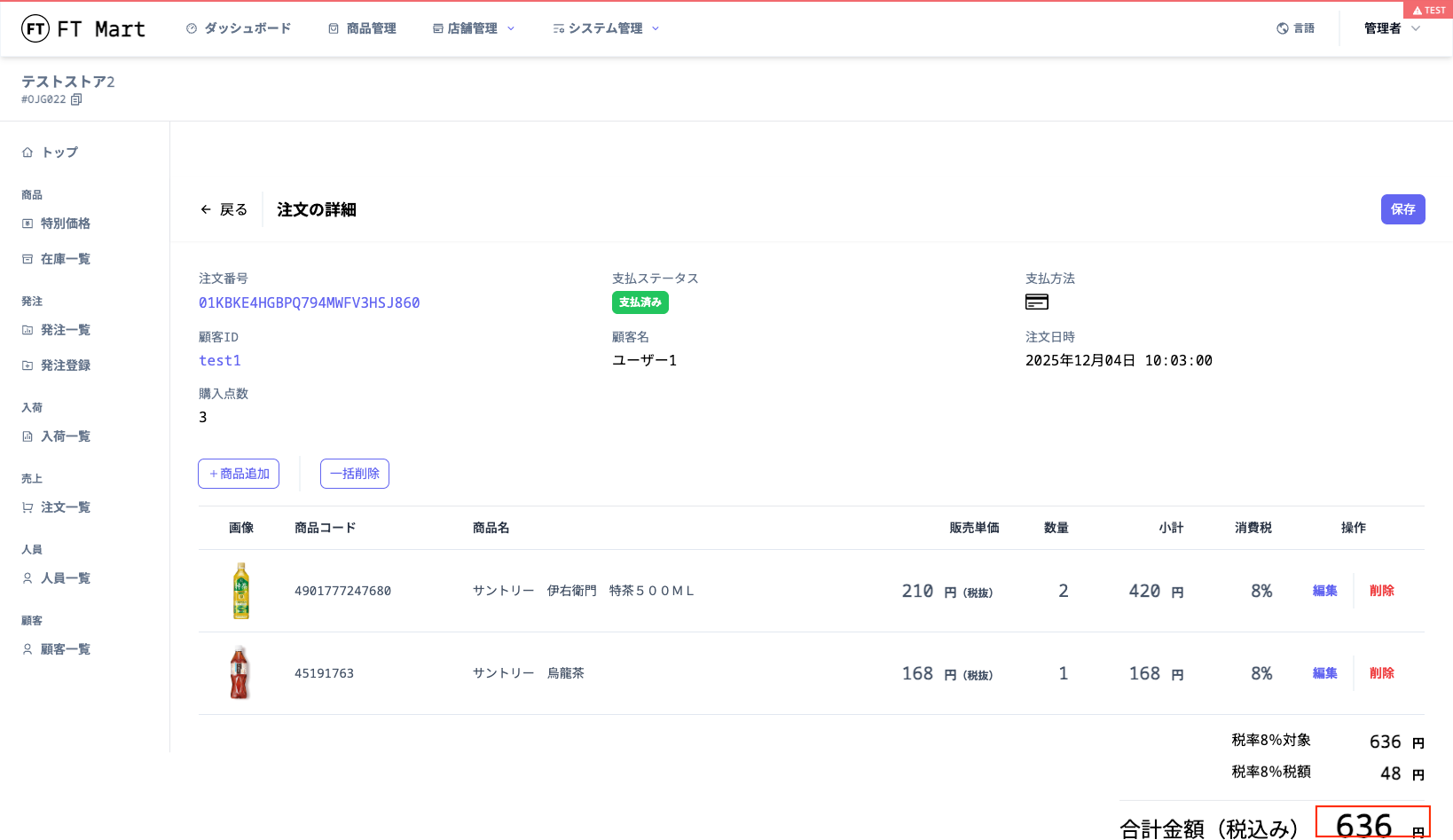This screenshot has width=1453, height=840.
Task: Click product code 4901777247680
Action: click(342, 591)
